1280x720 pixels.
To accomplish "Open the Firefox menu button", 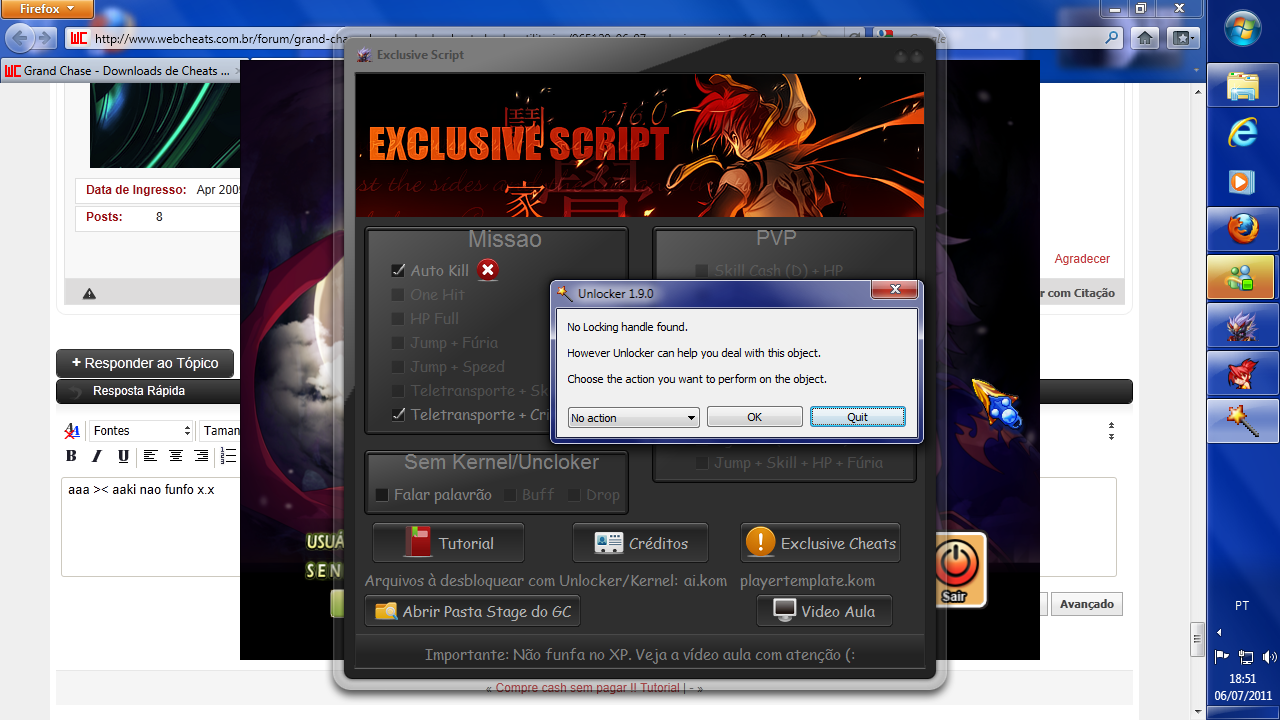I will [x=47, y=9].
